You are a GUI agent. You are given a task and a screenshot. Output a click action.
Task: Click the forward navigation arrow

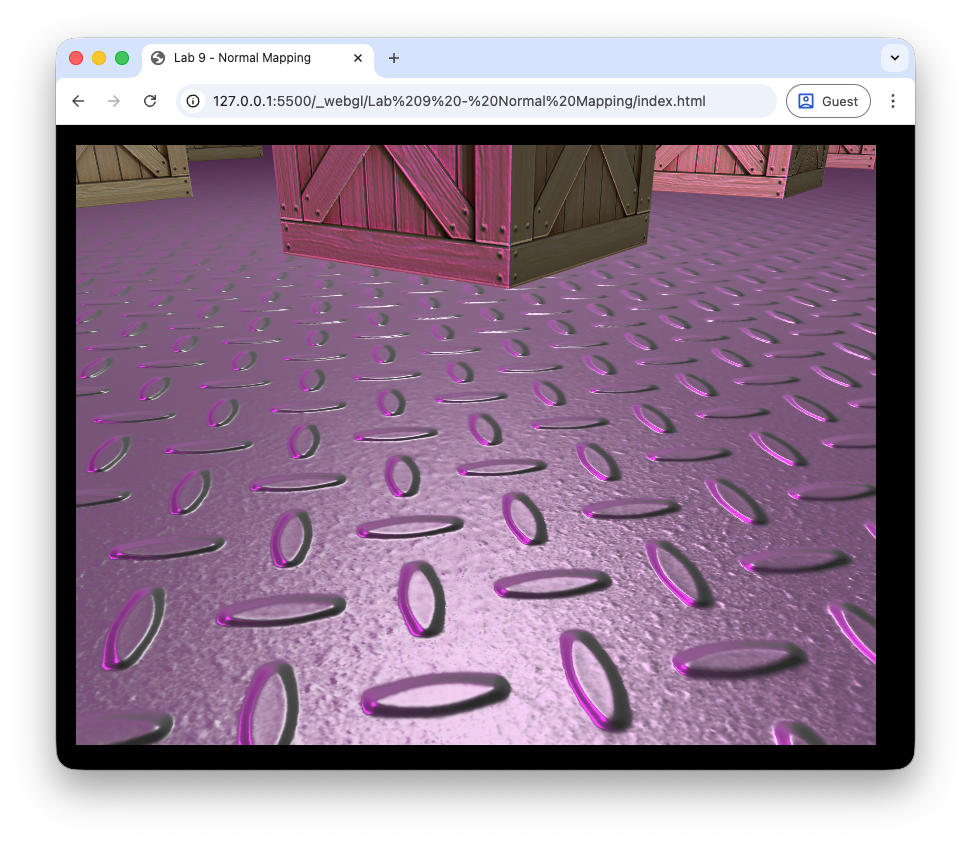click(114, 101)
